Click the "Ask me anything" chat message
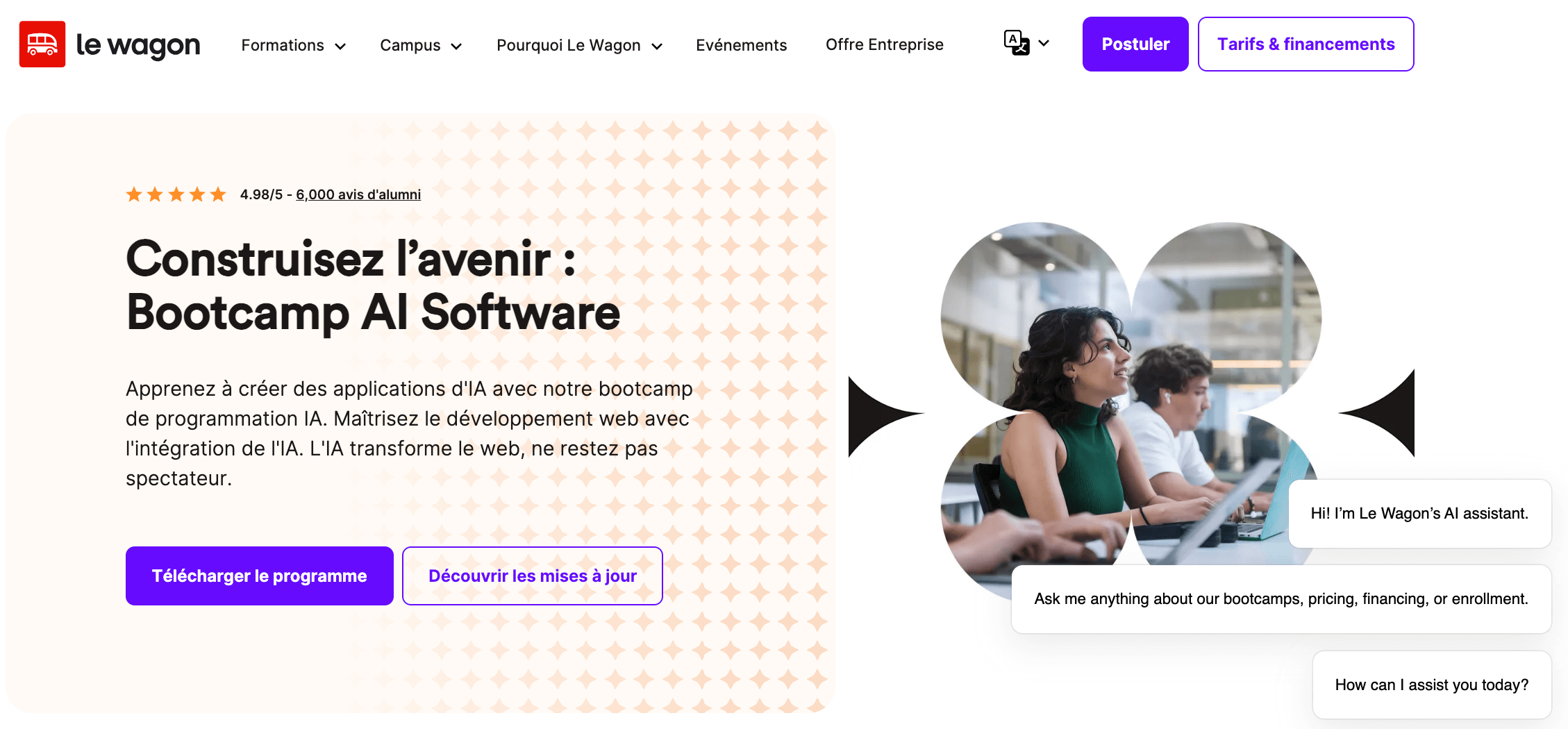1568x729 pixels. pos(1281,599)
